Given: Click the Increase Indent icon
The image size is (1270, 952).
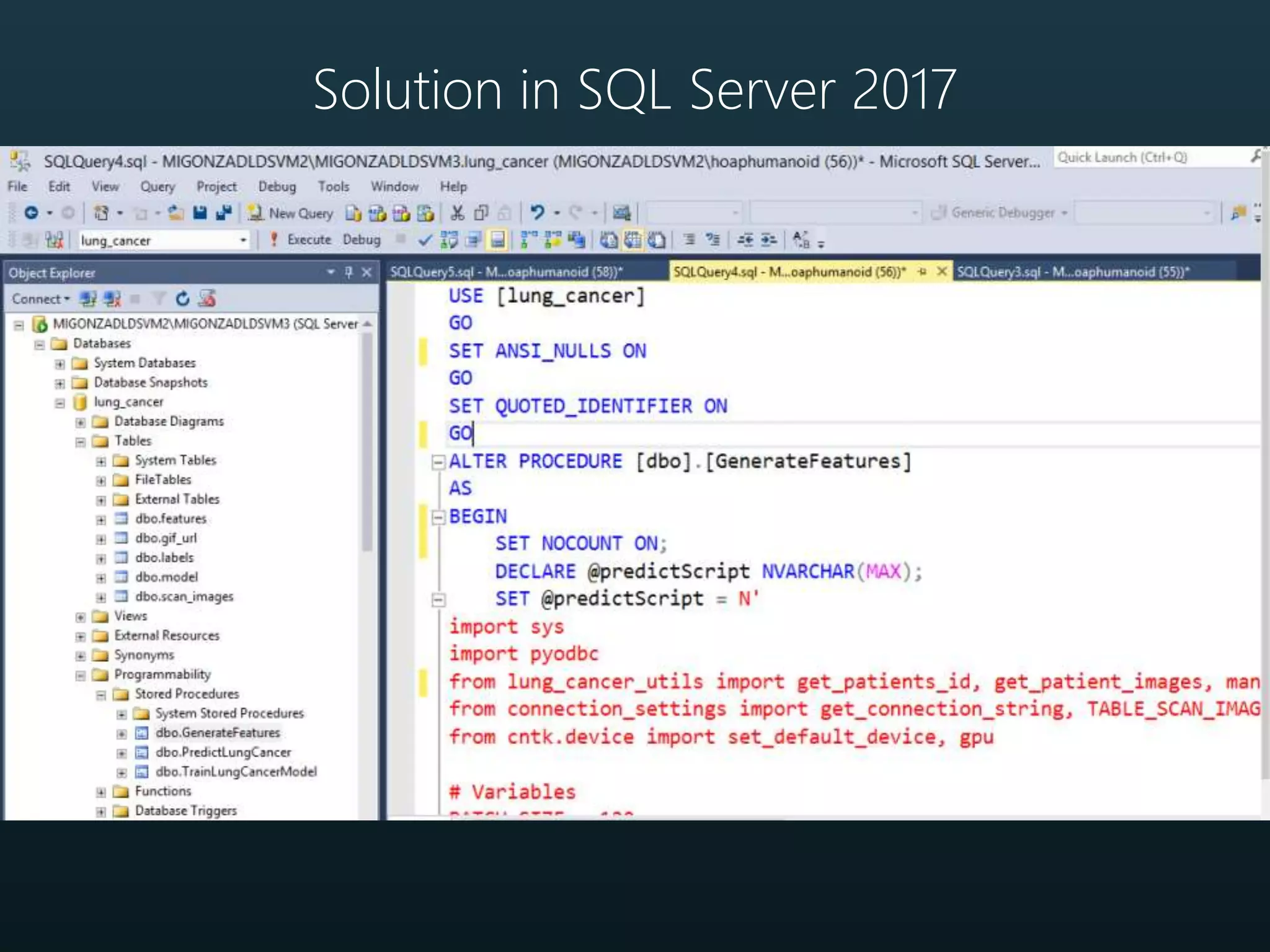Looking at the screenshot, I should tap(769, 240).
